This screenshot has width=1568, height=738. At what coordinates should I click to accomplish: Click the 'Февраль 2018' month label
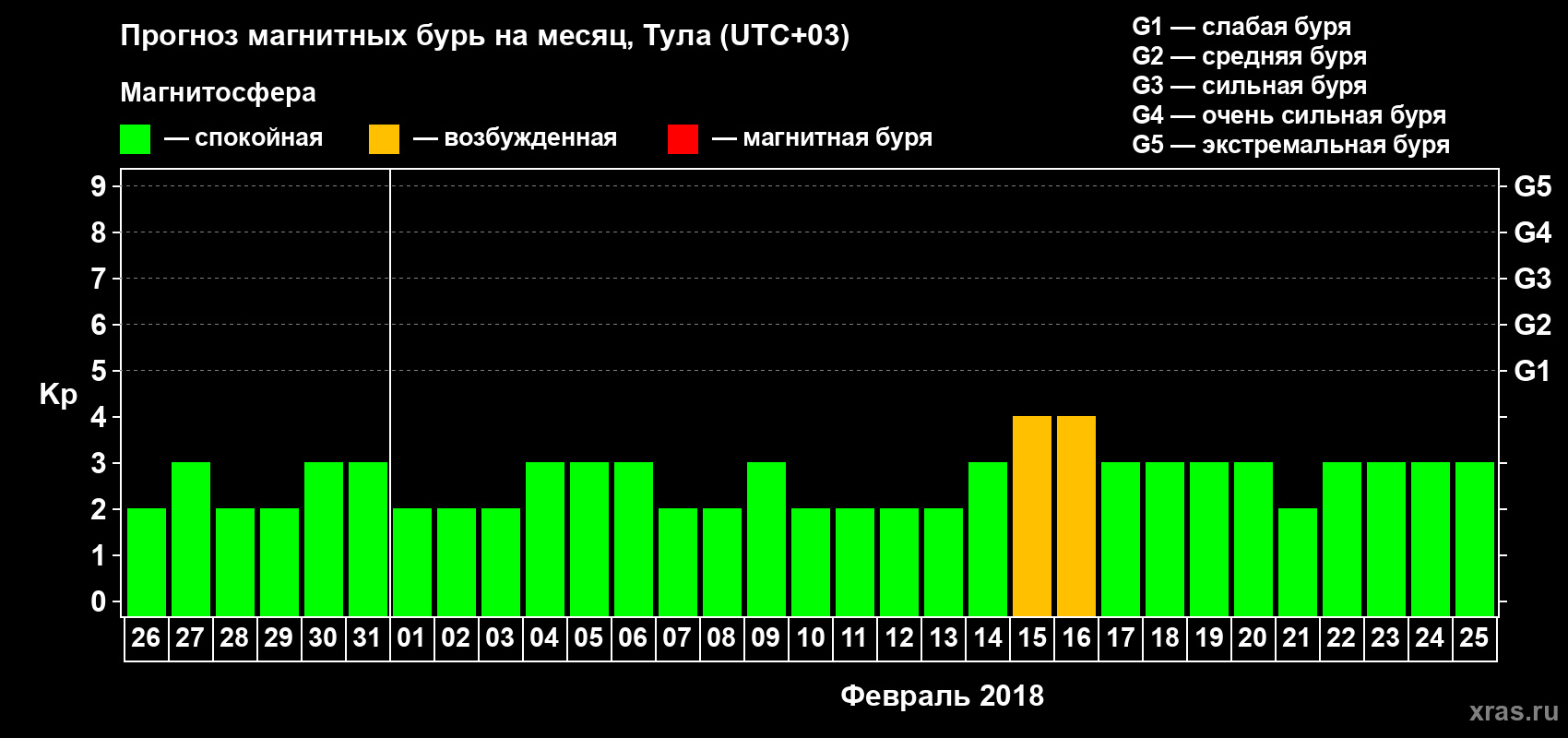[x=942, y=696]
